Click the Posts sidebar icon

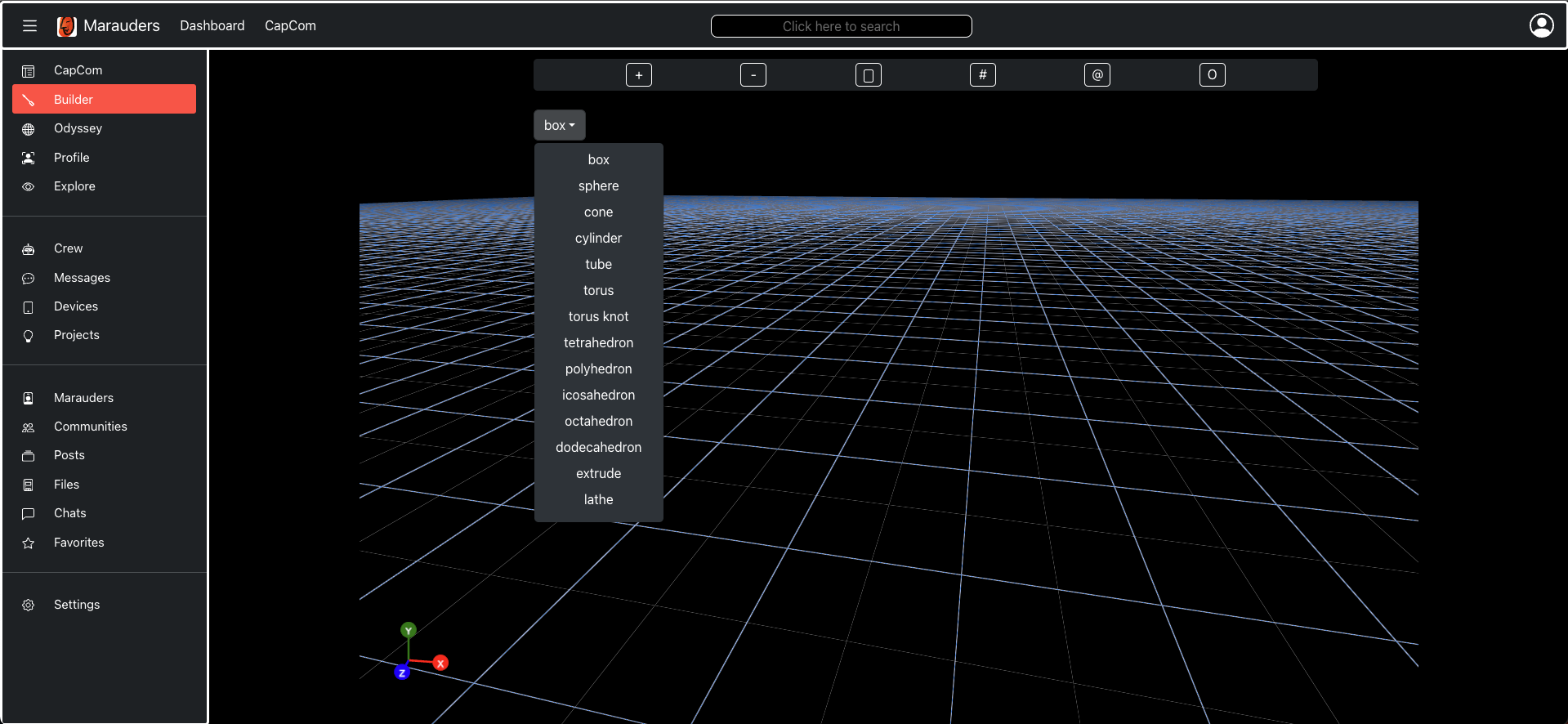click(29, 456)
